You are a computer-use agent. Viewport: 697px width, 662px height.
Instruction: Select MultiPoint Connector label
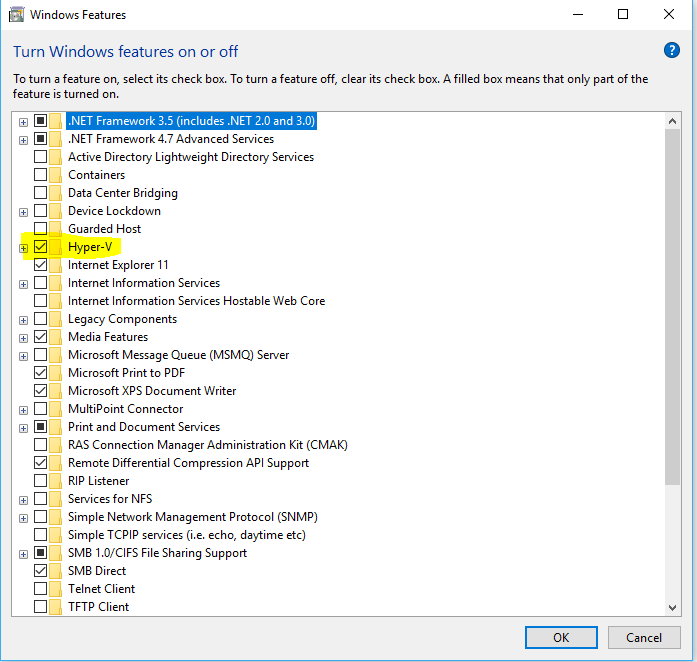pos(125,409)
